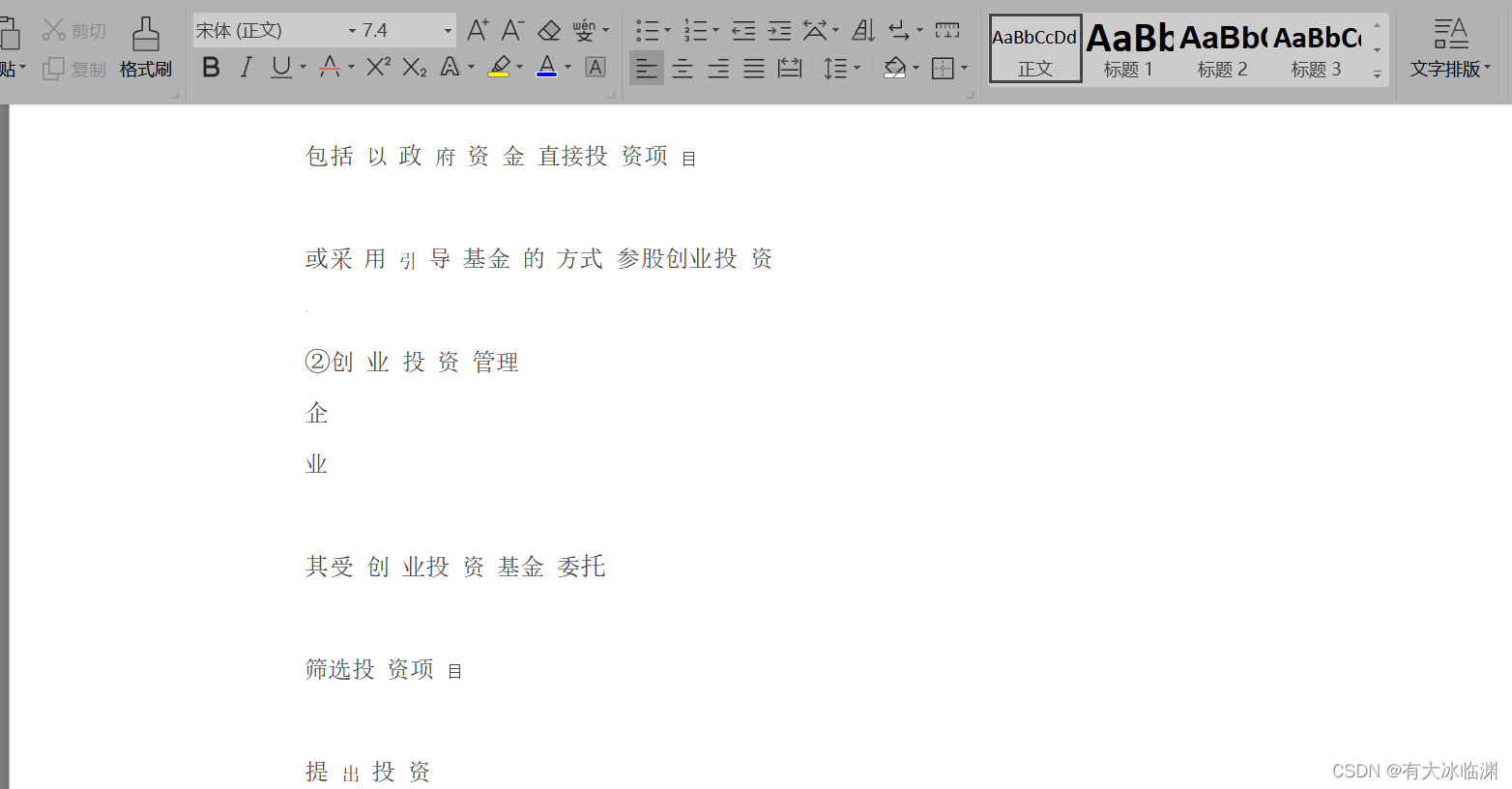
Task: Click the Format Painter (格式刷) tool
Action: 146,47
